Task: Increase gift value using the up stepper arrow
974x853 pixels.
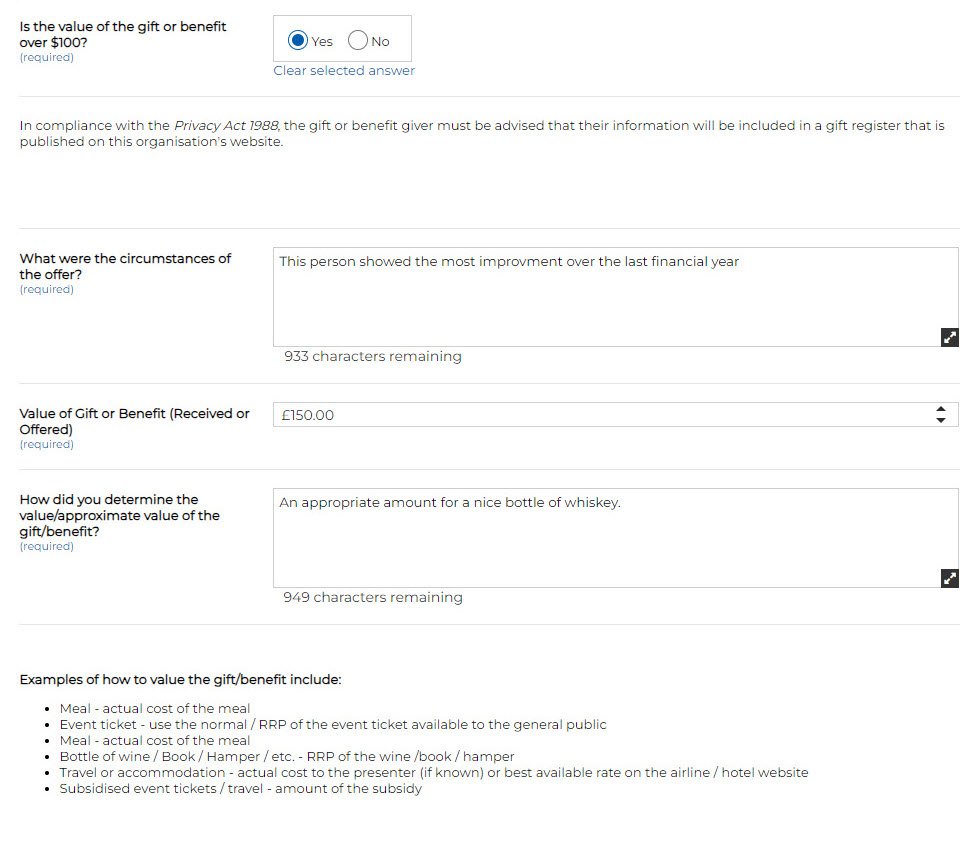Action: (x=940, y=409)
